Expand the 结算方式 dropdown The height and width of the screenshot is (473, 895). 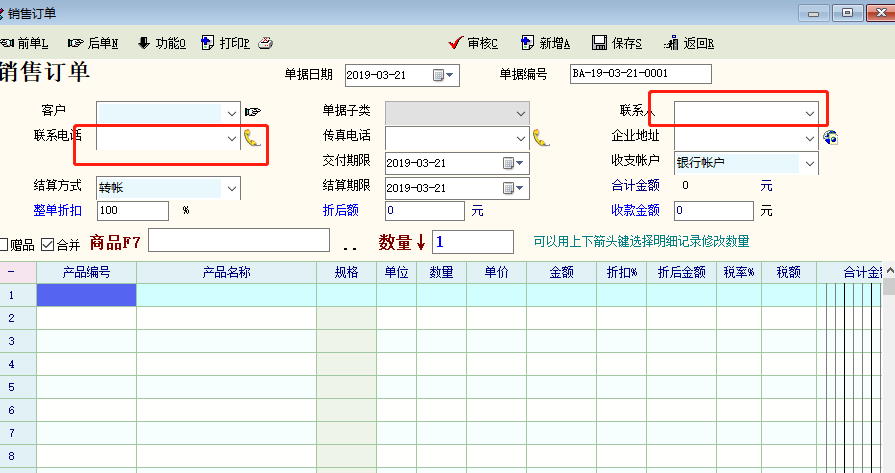coord(232,188)
